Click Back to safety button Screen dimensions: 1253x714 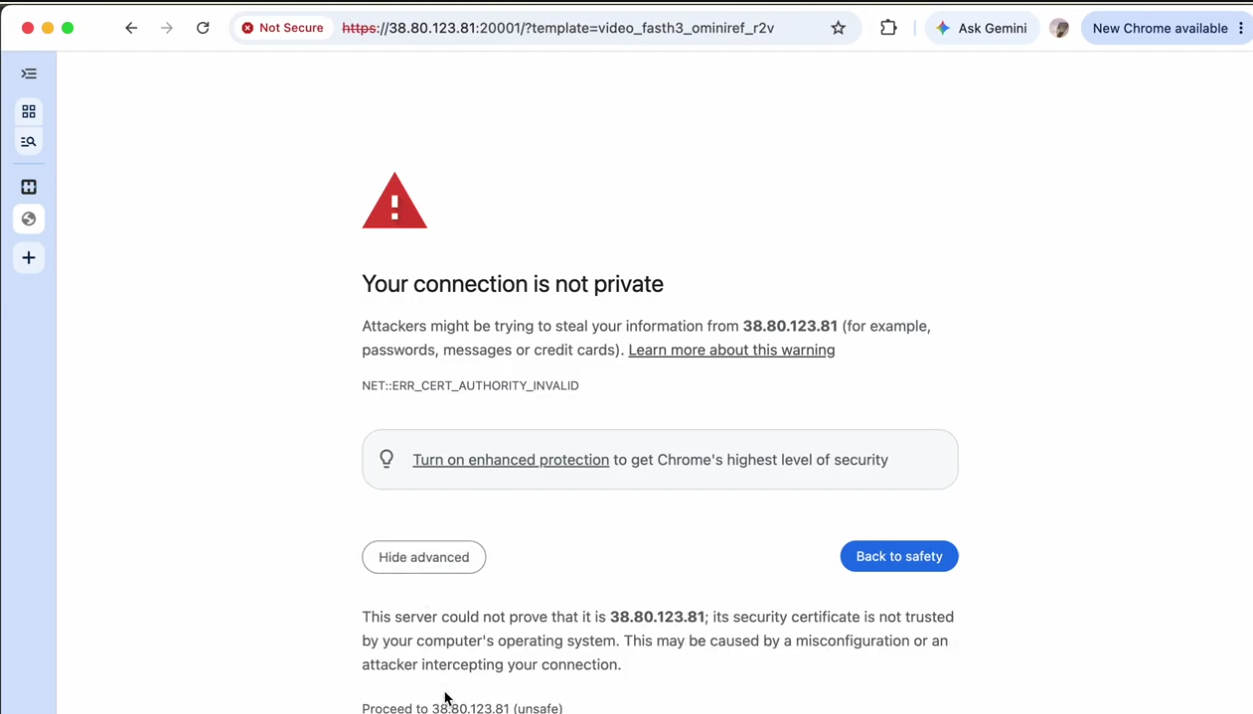tap(899, 556)
